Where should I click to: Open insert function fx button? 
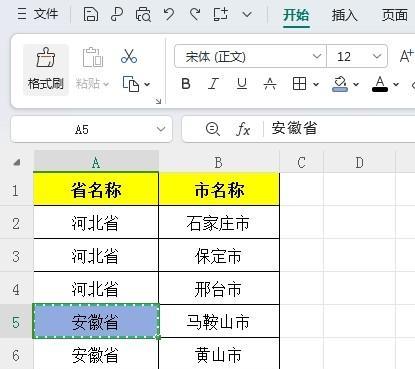(243, 129)
